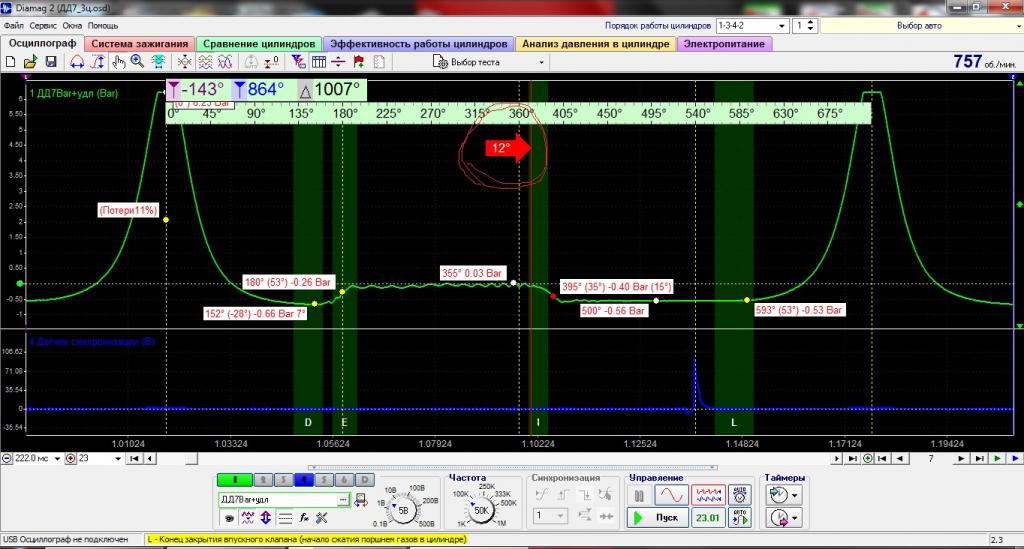Screen dimensions: 1024x549
Task: Expand the second timer dropdown arrow
Action: click(x=794, y=518)
